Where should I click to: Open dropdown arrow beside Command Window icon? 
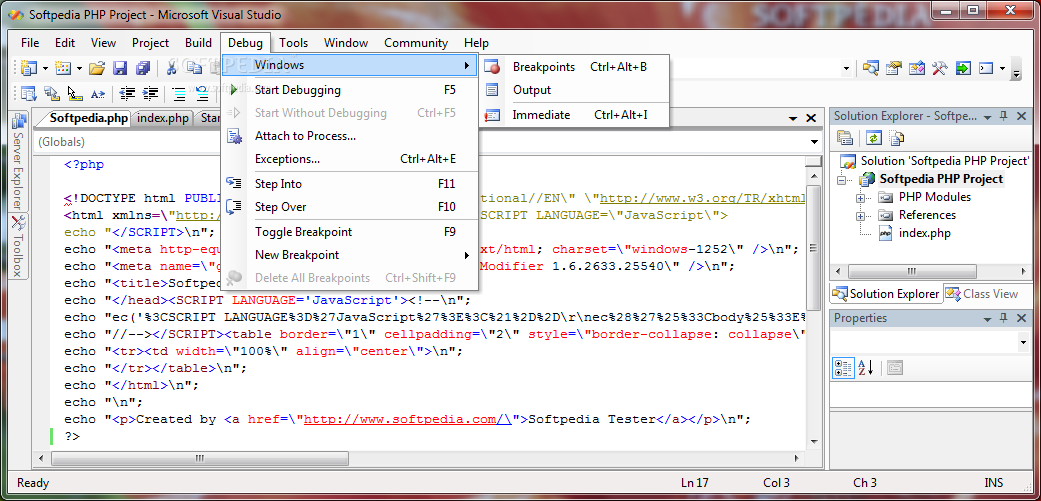(1002, 68)
